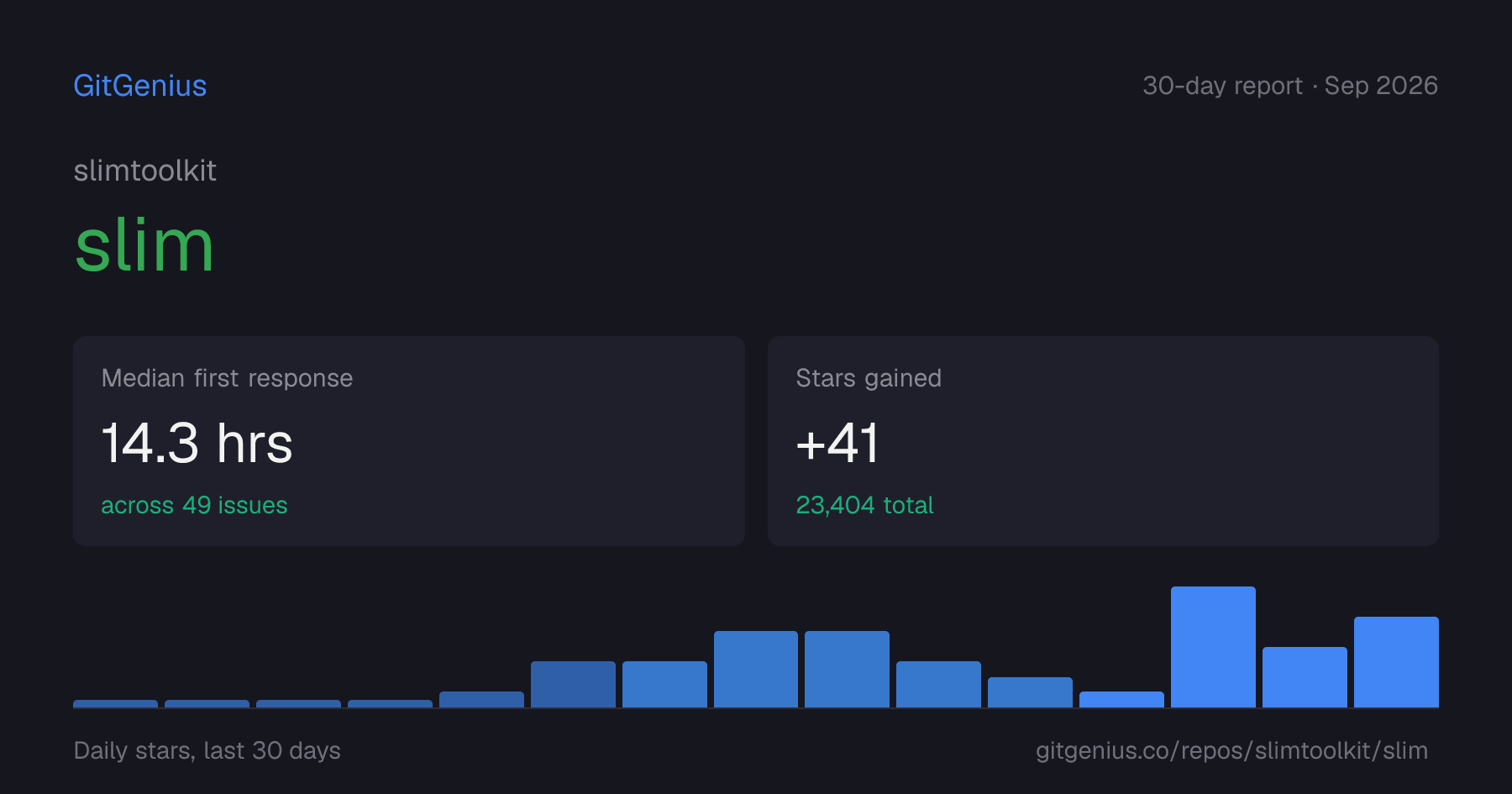The height and width of the screenshot is (794, 1512).
Task: Click the slimtoolkit owner name
Action: click(x=145, y=171)
